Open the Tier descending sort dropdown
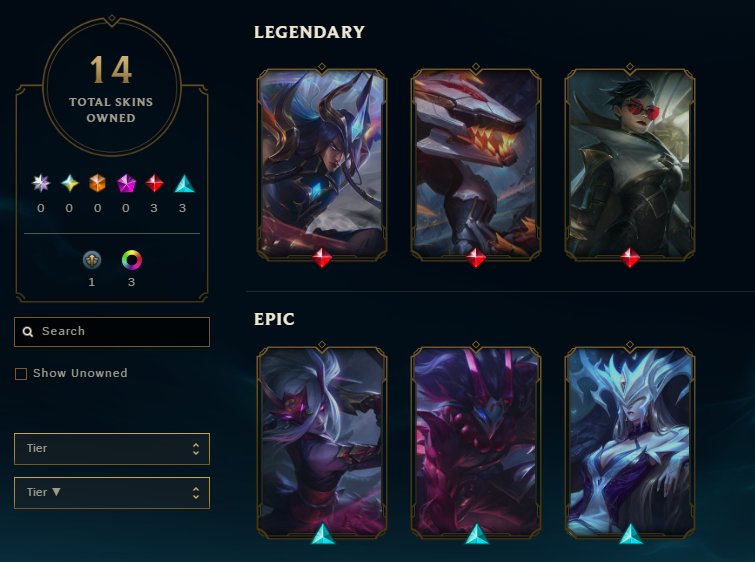Viewport: 755px width, 562px height. 112,493
